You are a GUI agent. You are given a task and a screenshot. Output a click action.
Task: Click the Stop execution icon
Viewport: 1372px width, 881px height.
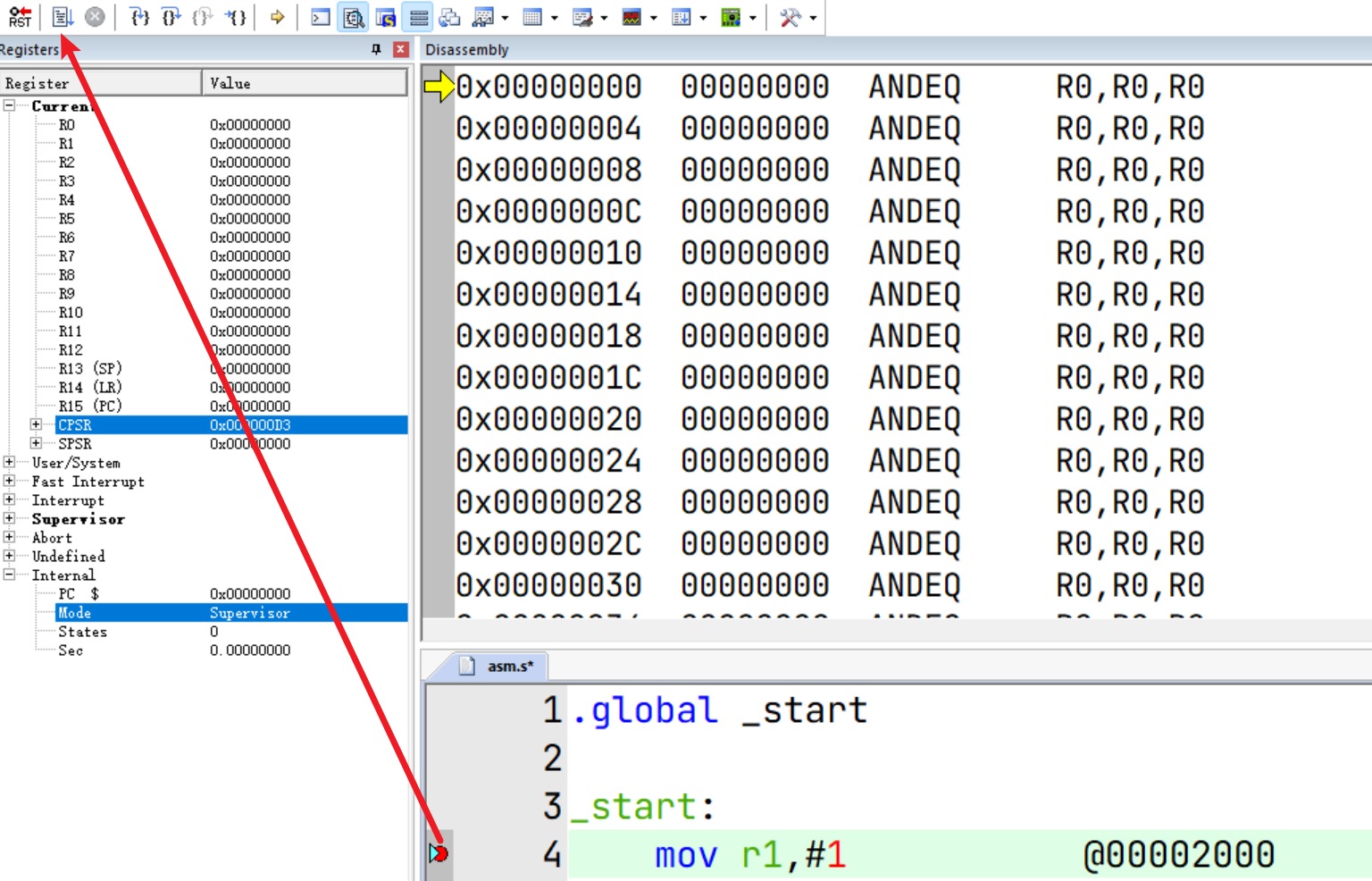click(95, 17)
